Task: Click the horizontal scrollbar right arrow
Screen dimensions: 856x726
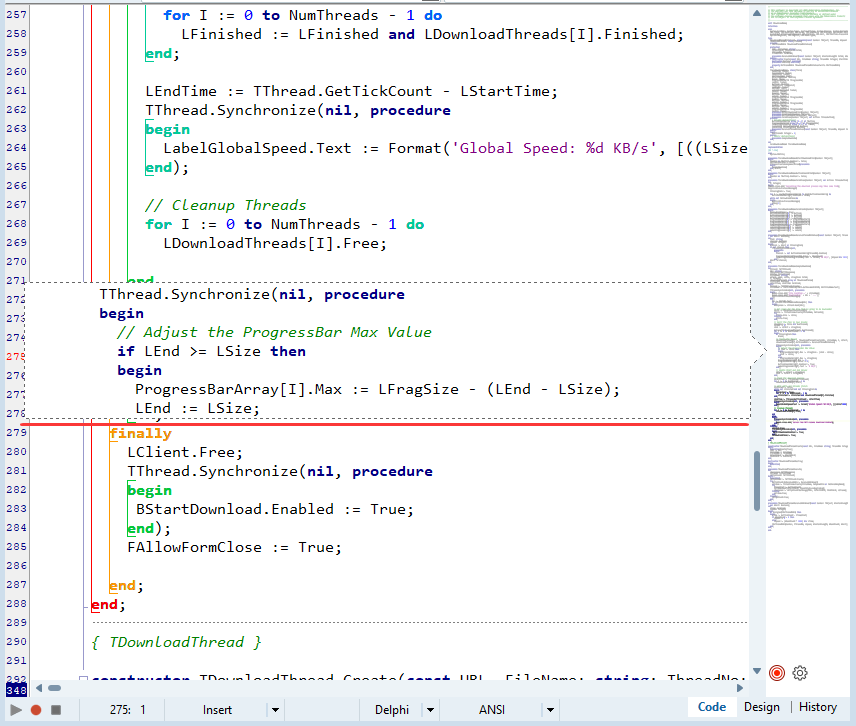Action: pos(740,688)
